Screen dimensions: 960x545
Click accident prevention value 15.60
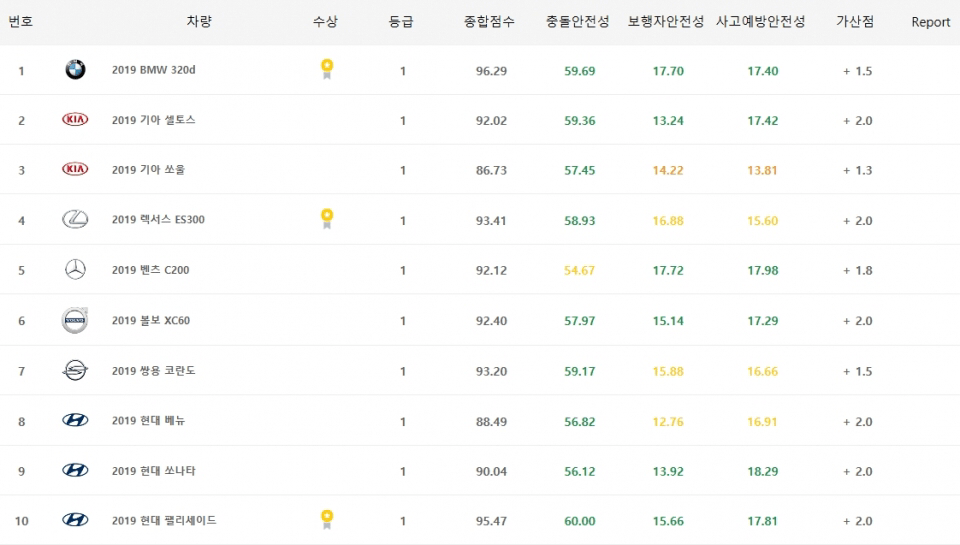pos(762,220)
